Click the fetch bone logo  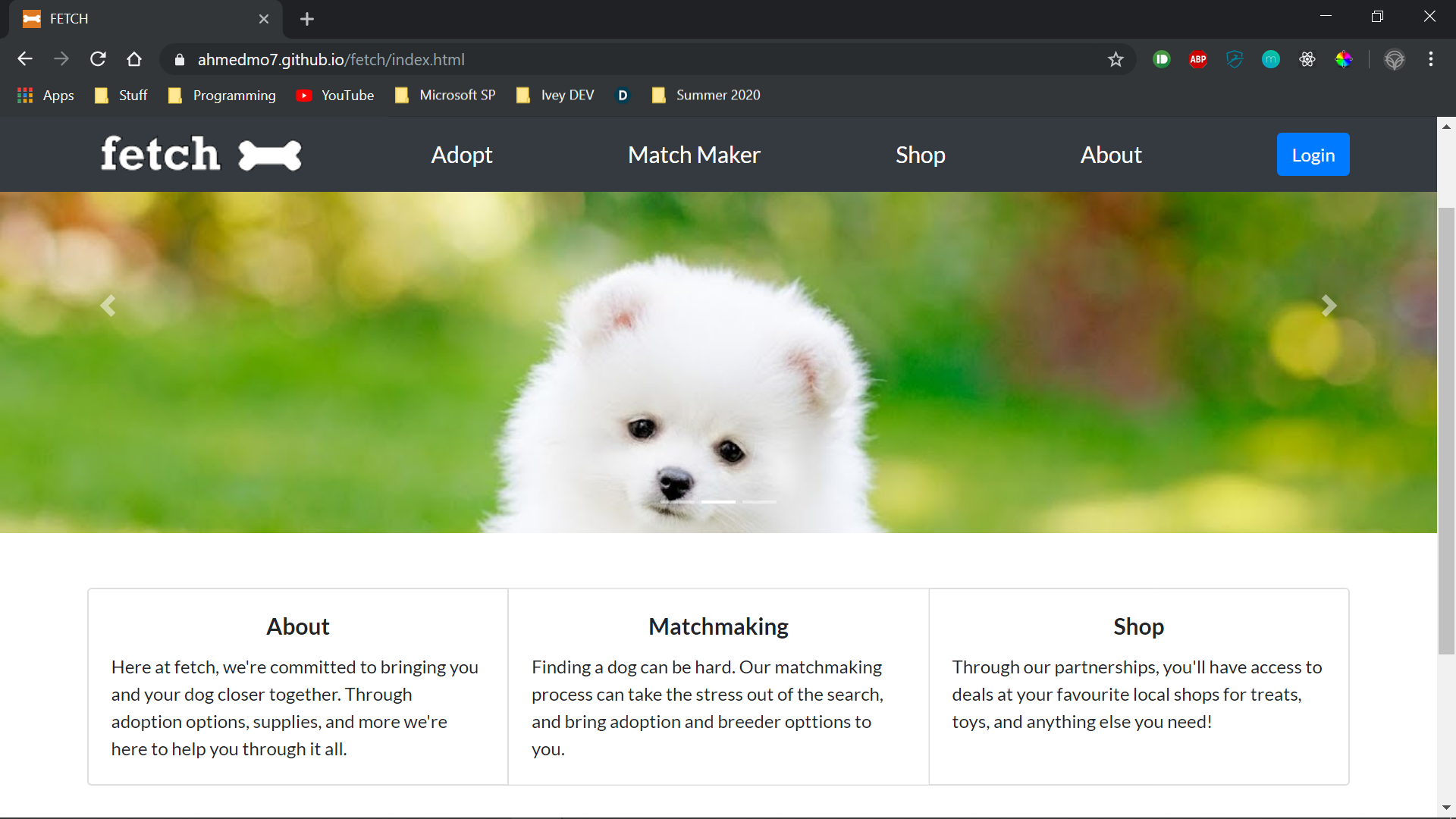(201, 155)
